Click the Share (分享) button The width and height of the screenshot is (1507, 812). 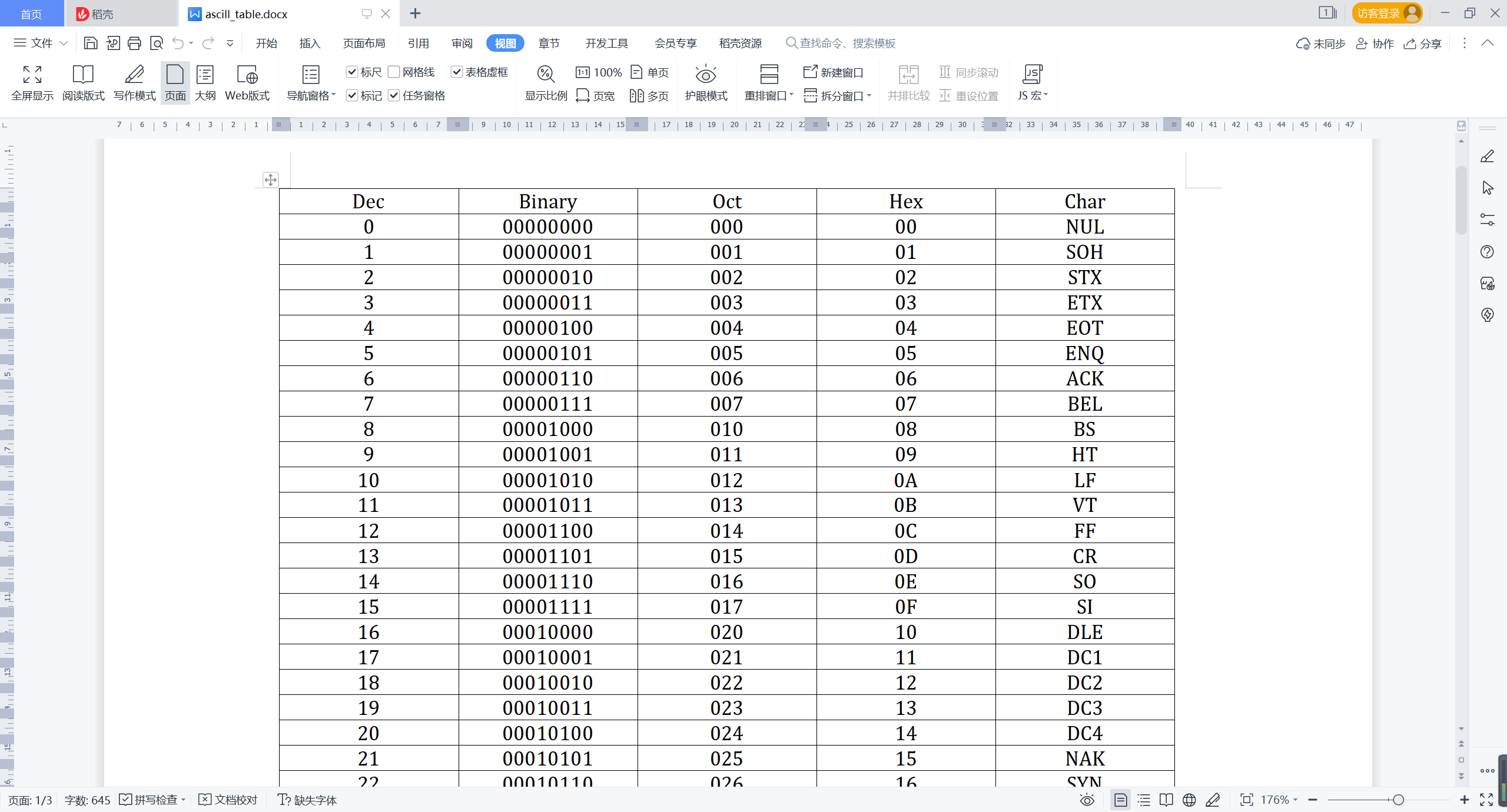[1423, 44]
